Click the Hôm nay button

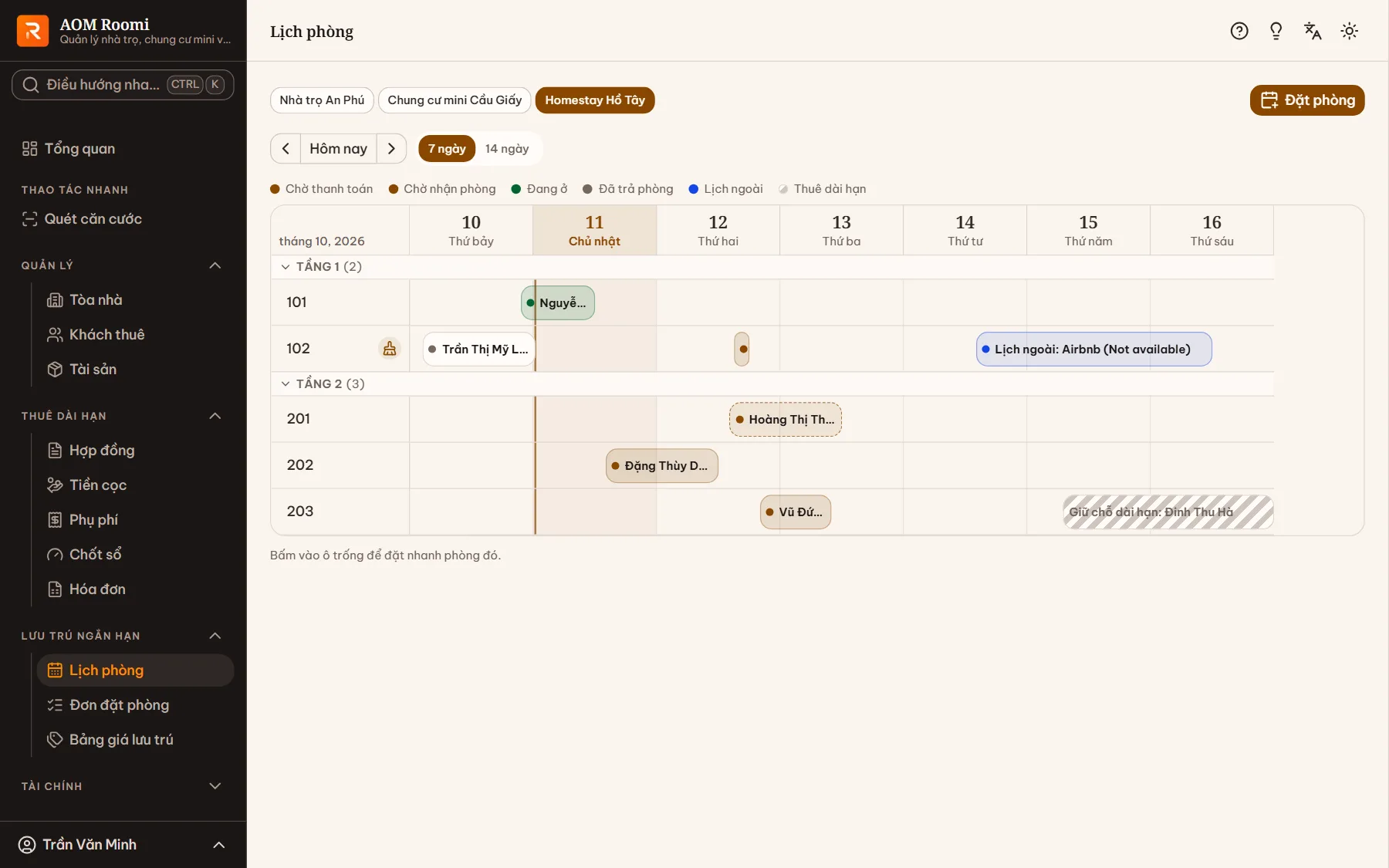tap(338, 149)
